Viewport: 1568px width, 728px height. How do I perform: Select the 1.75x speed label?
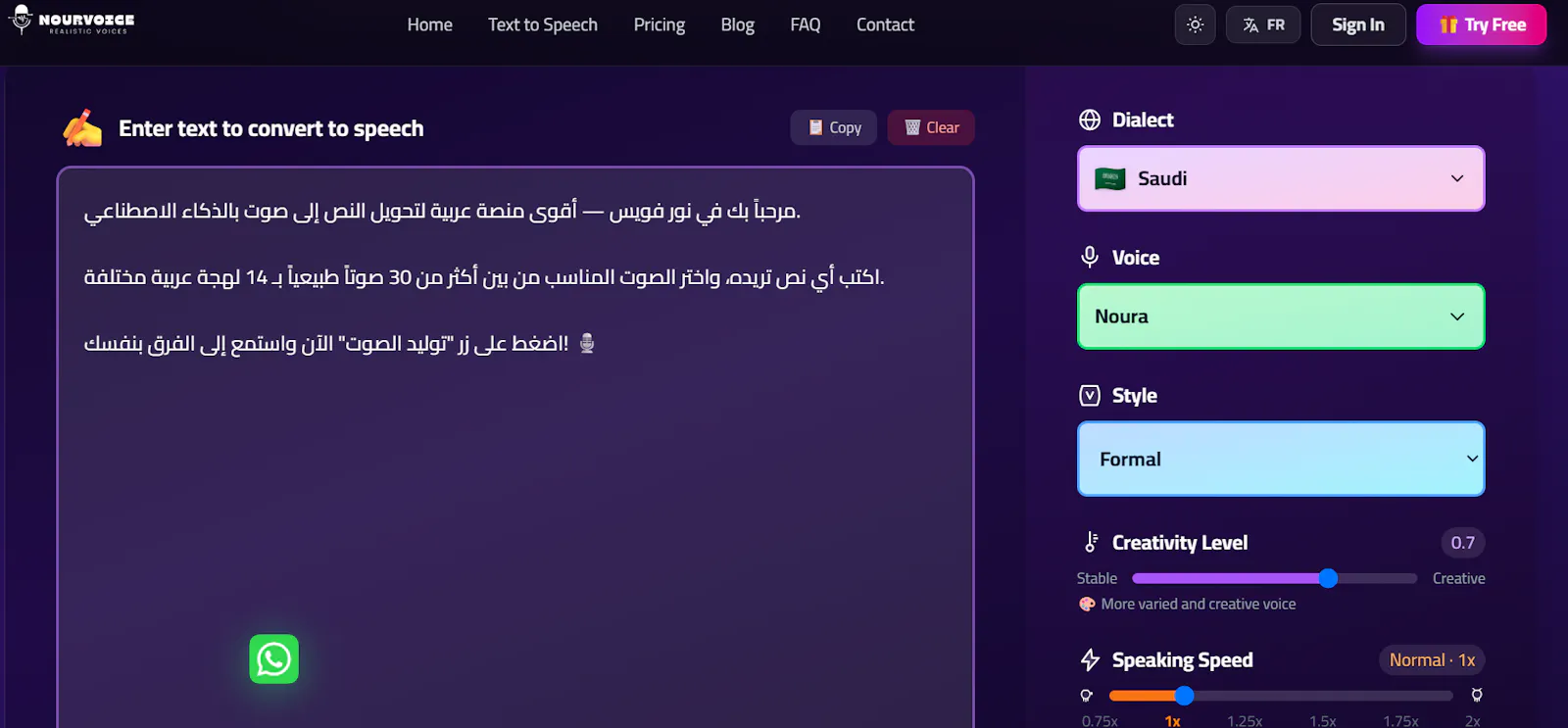tap(1401, 720)
